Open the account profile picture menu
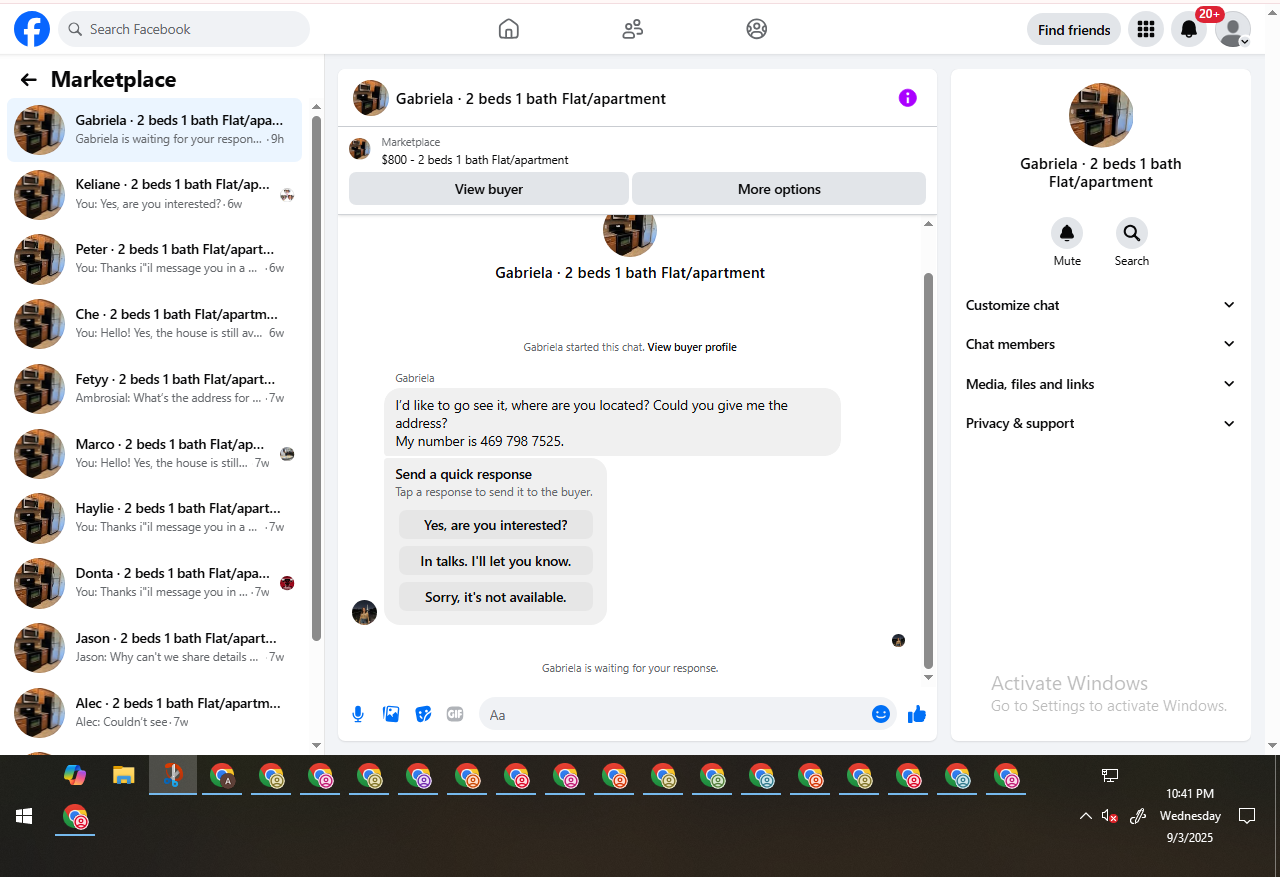Viewport: 1280px width, 877px height. [x=1232, y=29]
